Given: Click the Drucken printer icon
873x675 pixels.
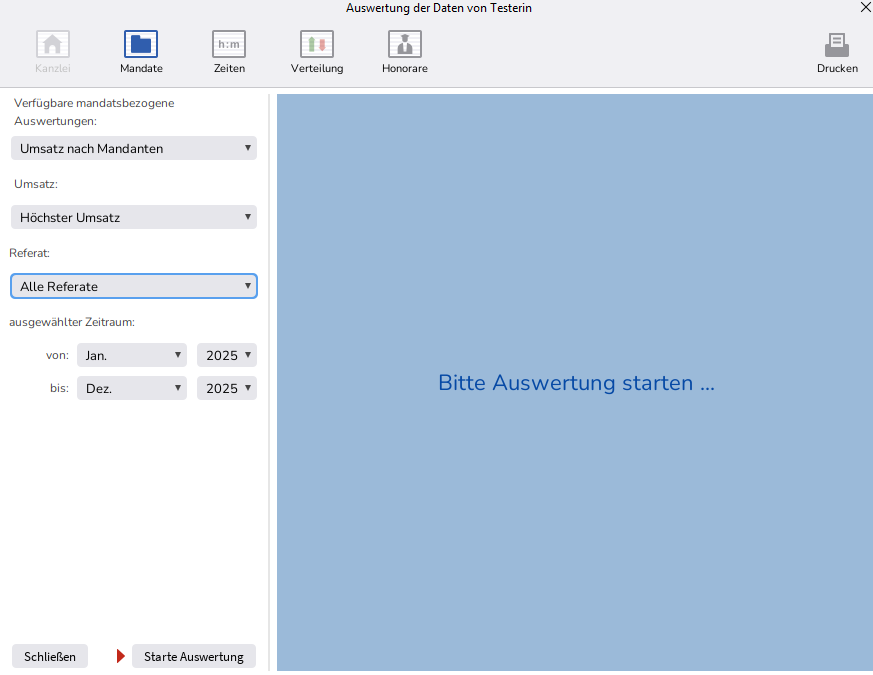Looking at the screenshot, I should click(x=837, y=45).
